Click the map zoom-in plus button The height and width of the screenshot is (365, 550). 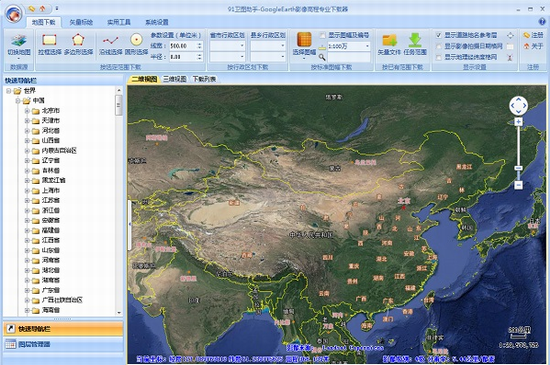[518, 122]
